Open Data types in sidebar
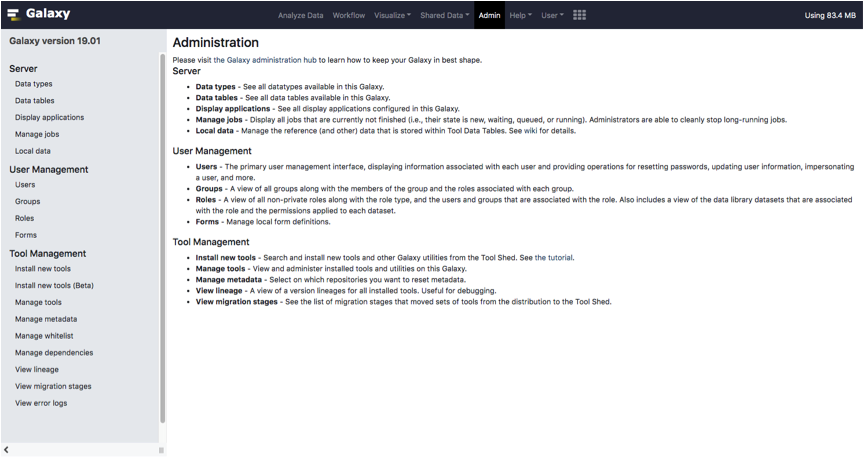The image size is (864, 458). [x=34, y=84]
